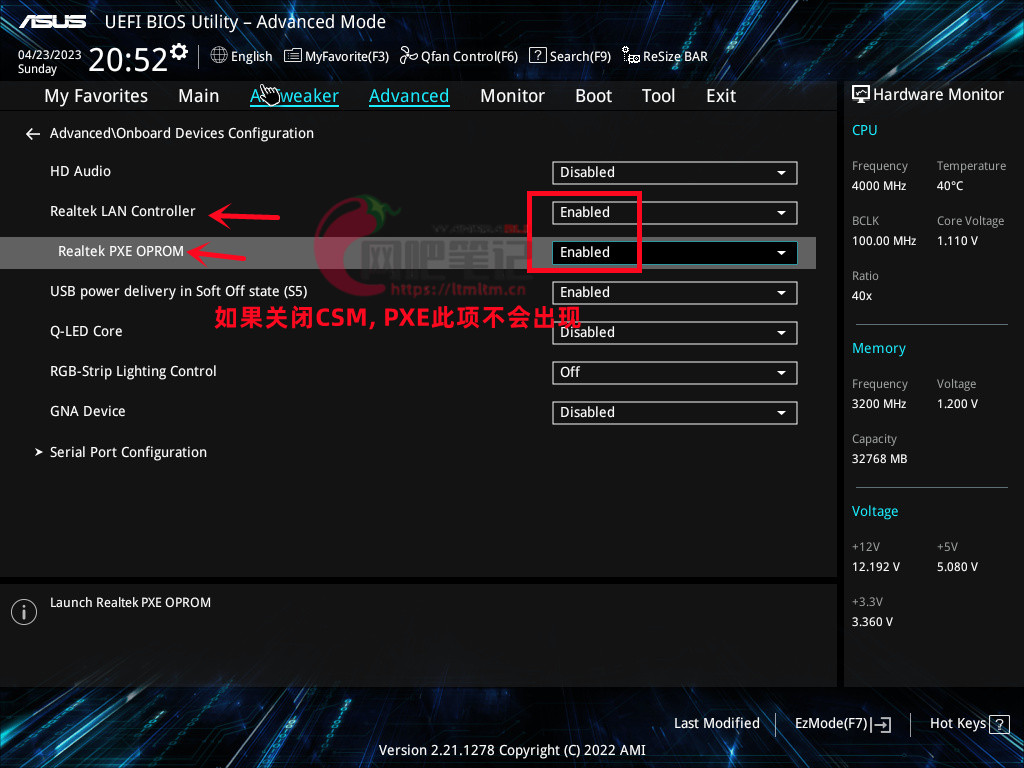Click the info icon beside the help text
The width and height of the screenshot is (1024, 768).
coord(24,612)
